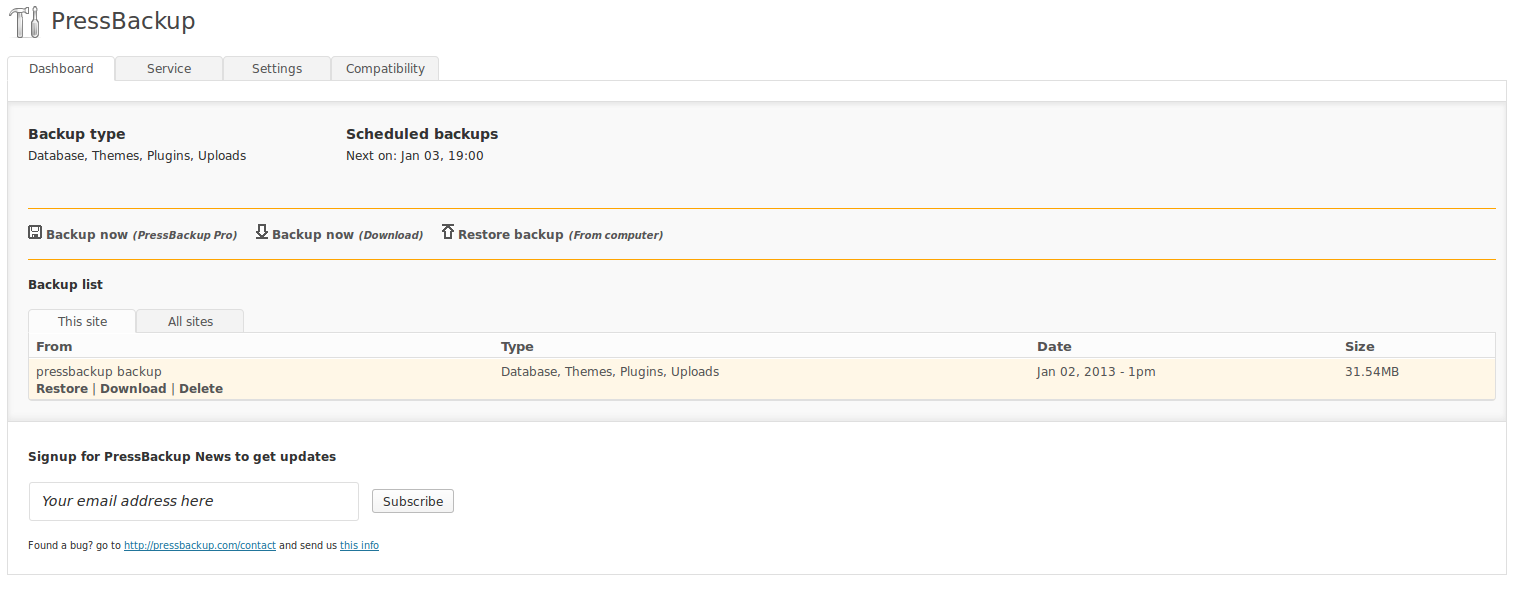1520x604 pixels.
Task: Click the 'Jan 02, 2013 - 1pm' date cell
Action: (x=1096, y=372)
